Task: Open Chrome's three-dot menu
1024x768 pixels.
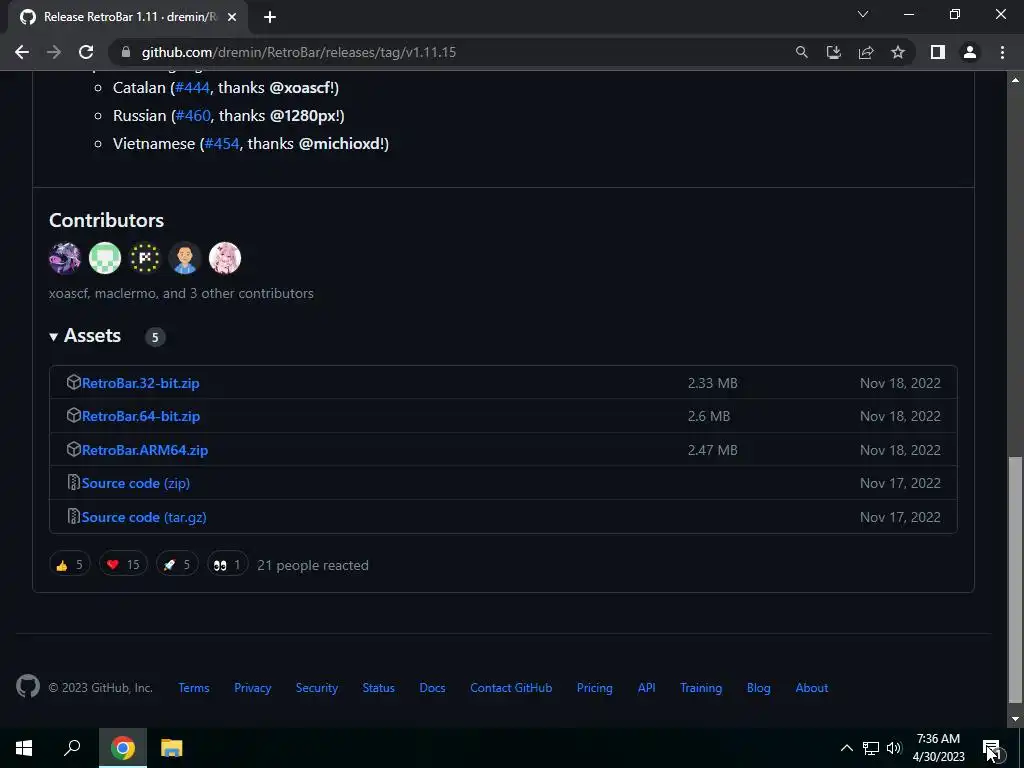Action: point(1002,52)
